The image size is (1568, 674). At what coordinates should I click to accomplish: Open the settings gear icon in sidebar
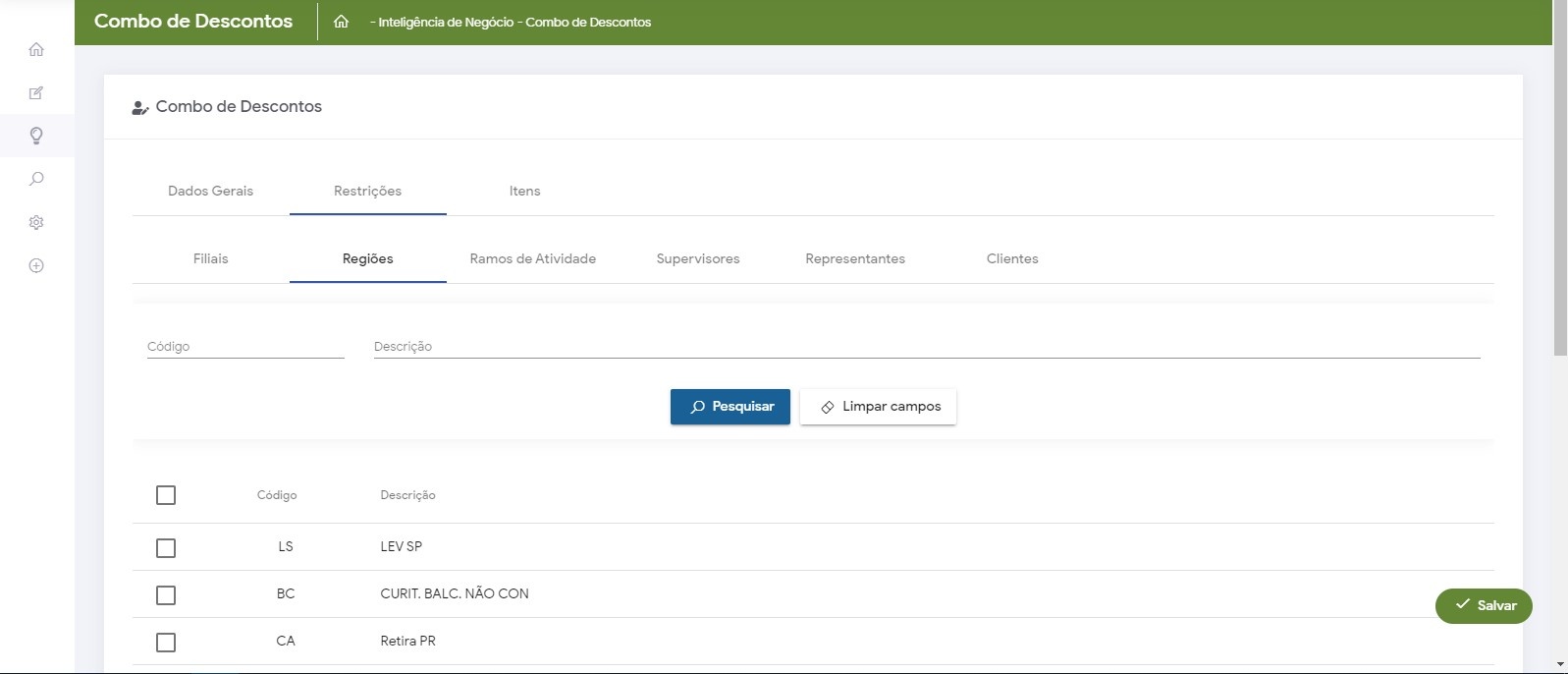pyautogui.click(x=36, y=222)
